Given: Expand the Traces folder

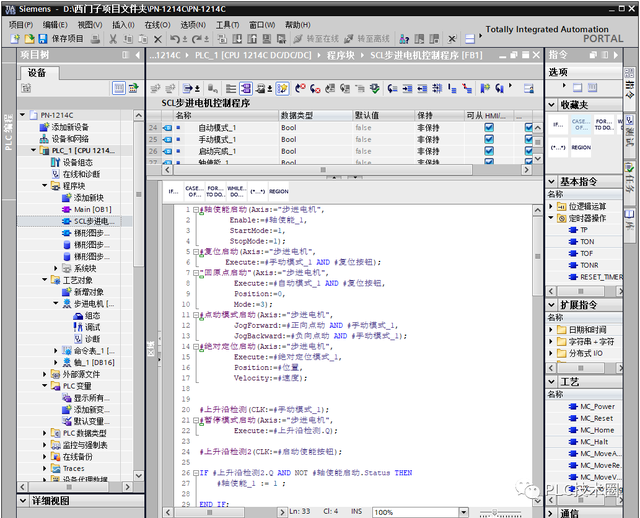Looking at the screenshot, I should (x=44, y=468).
